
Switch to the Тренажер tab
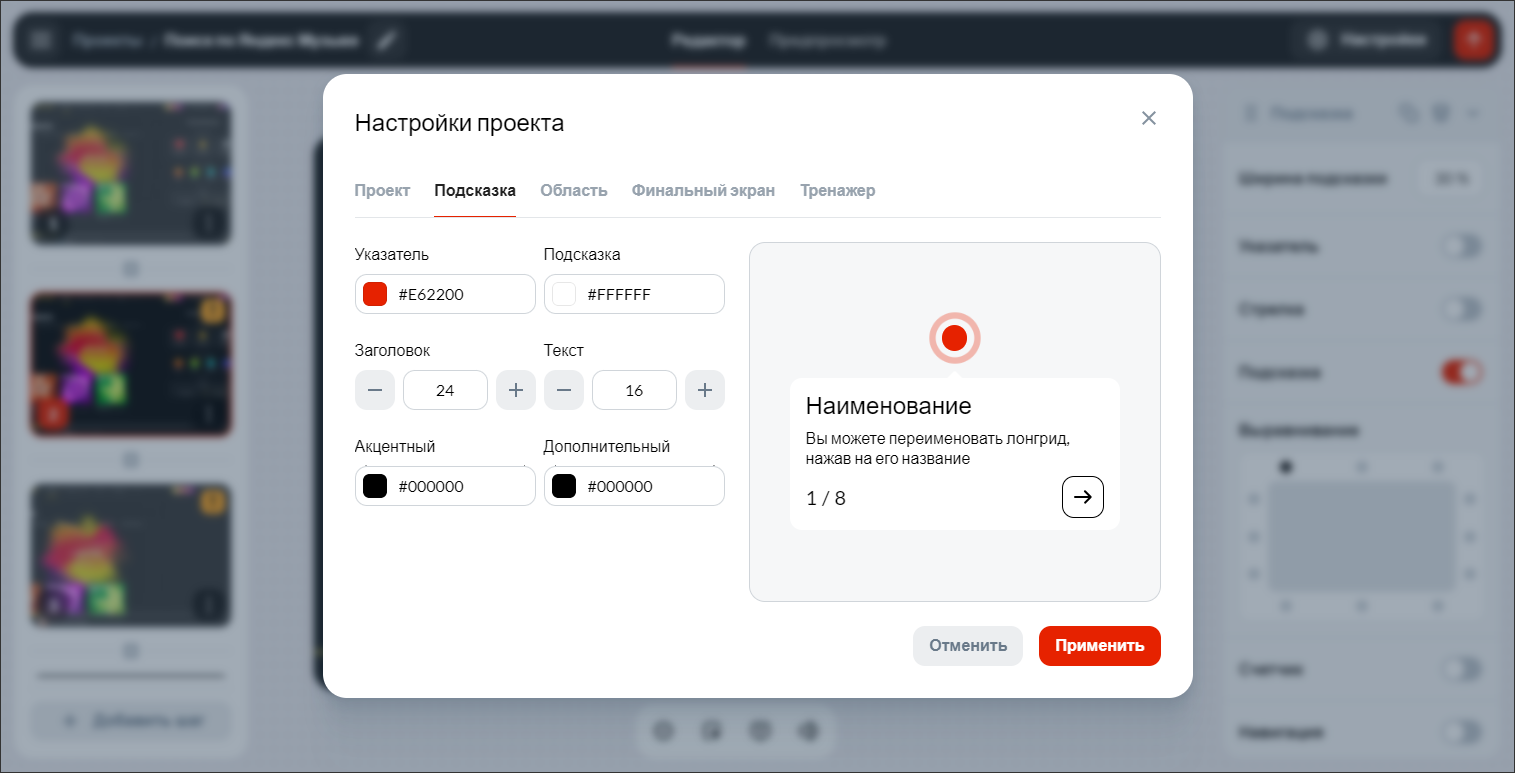point(837,190)
